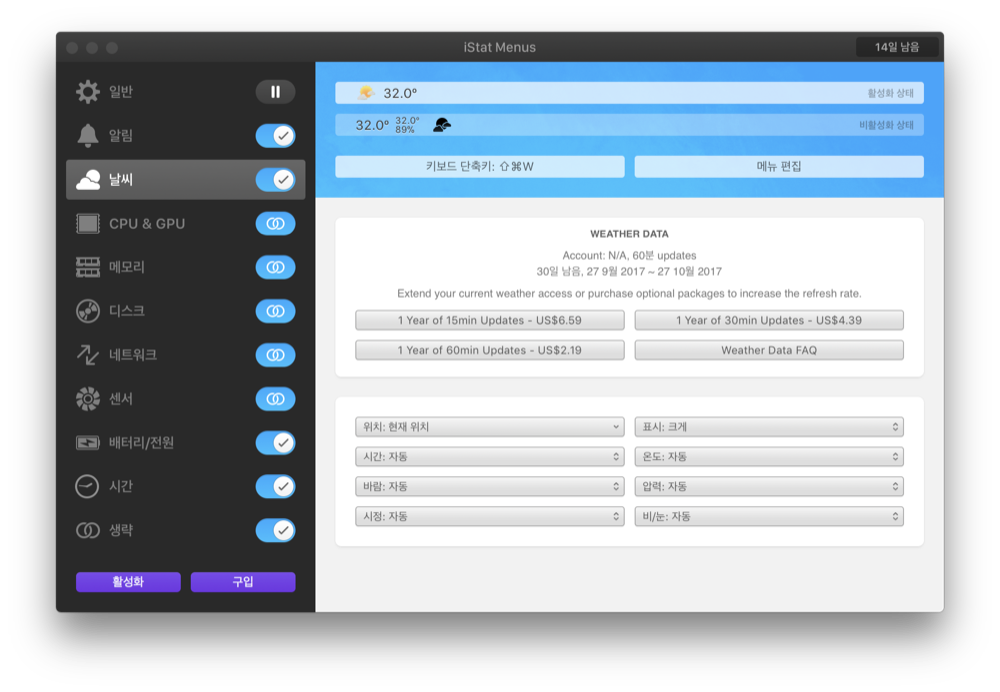Image resolution: width=1000 pixels, height=692 pixels.
Task: Open the 위치: 현재 위치 dropdown
Action: 490,427
